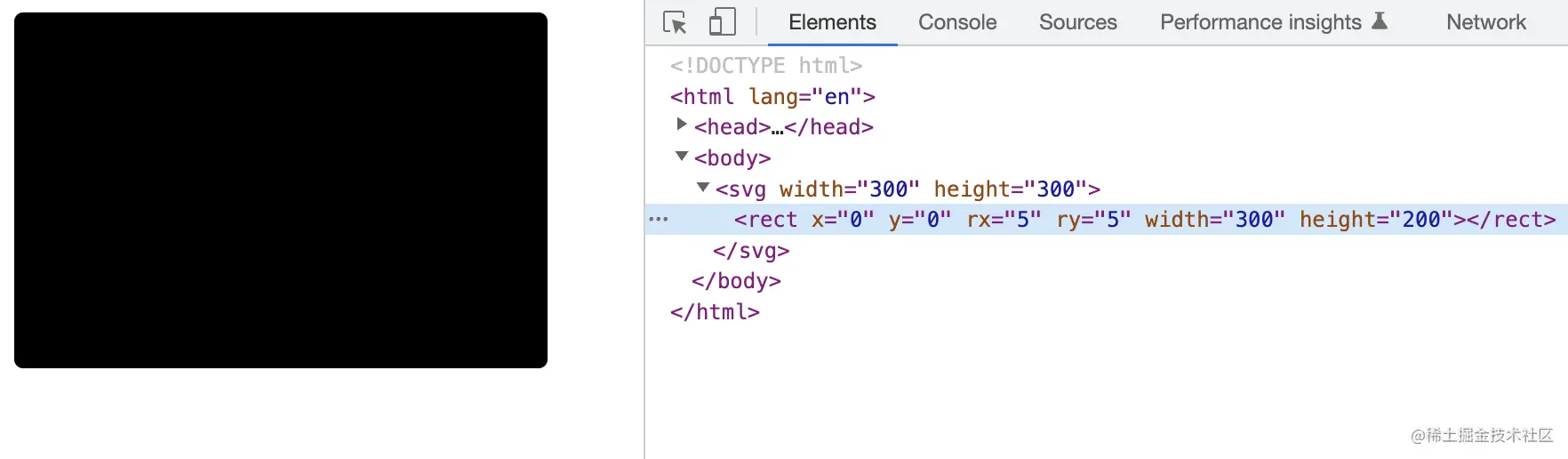
Task: Select the rect element node
Action: (x=765, y=220)
